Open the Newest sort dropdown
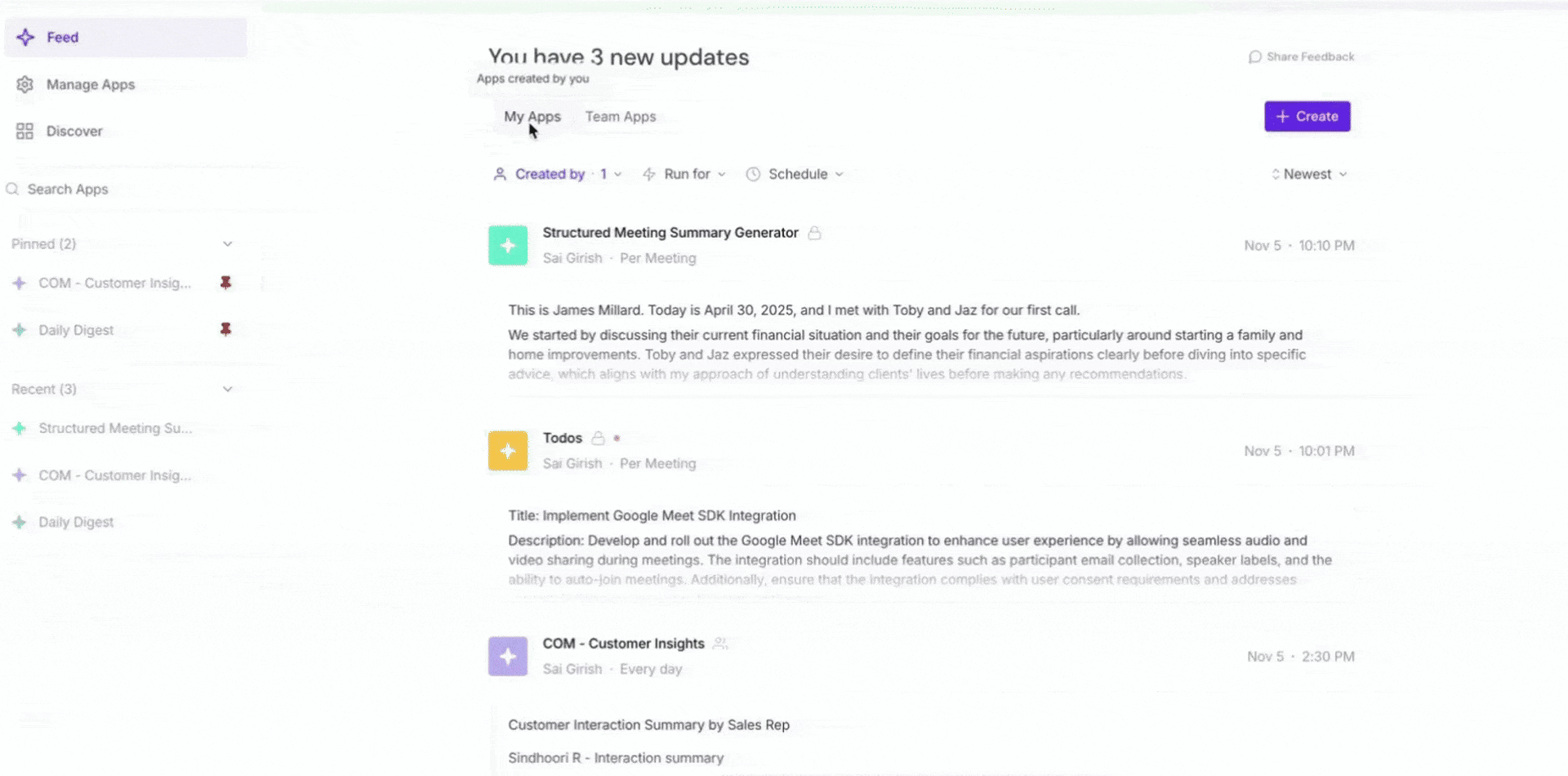Image resolution: width=1568 pixels, height=776 pixels. (1309, 174)
